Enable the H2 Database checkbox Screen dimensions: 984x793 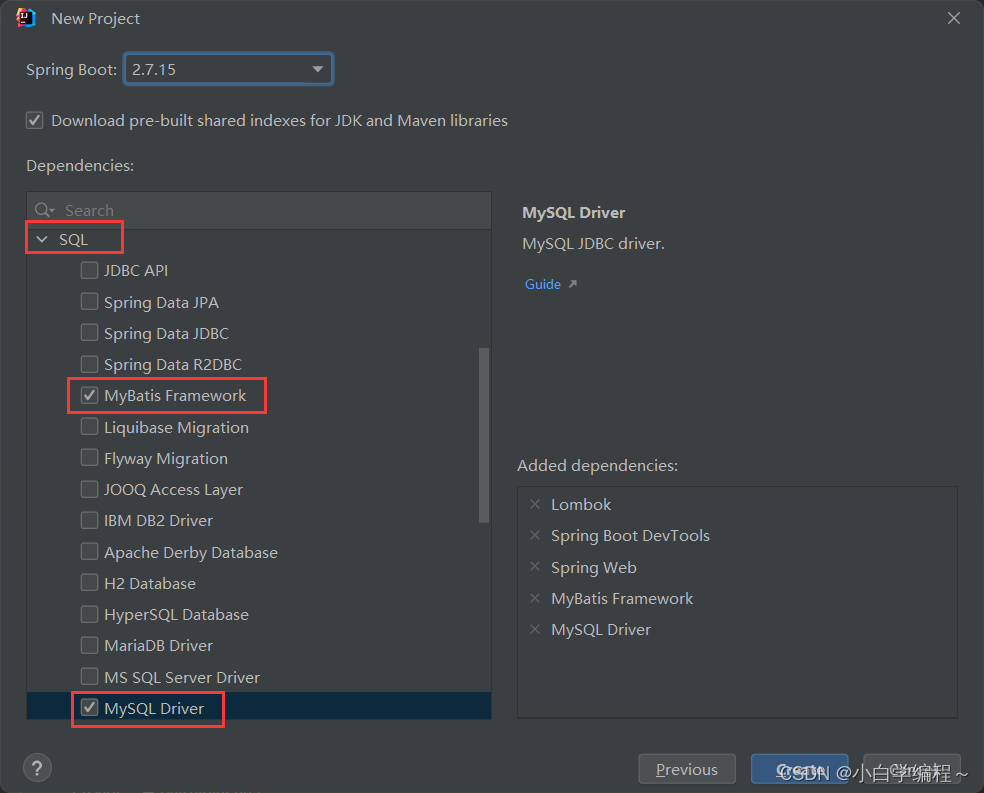(x=89, y=583)
